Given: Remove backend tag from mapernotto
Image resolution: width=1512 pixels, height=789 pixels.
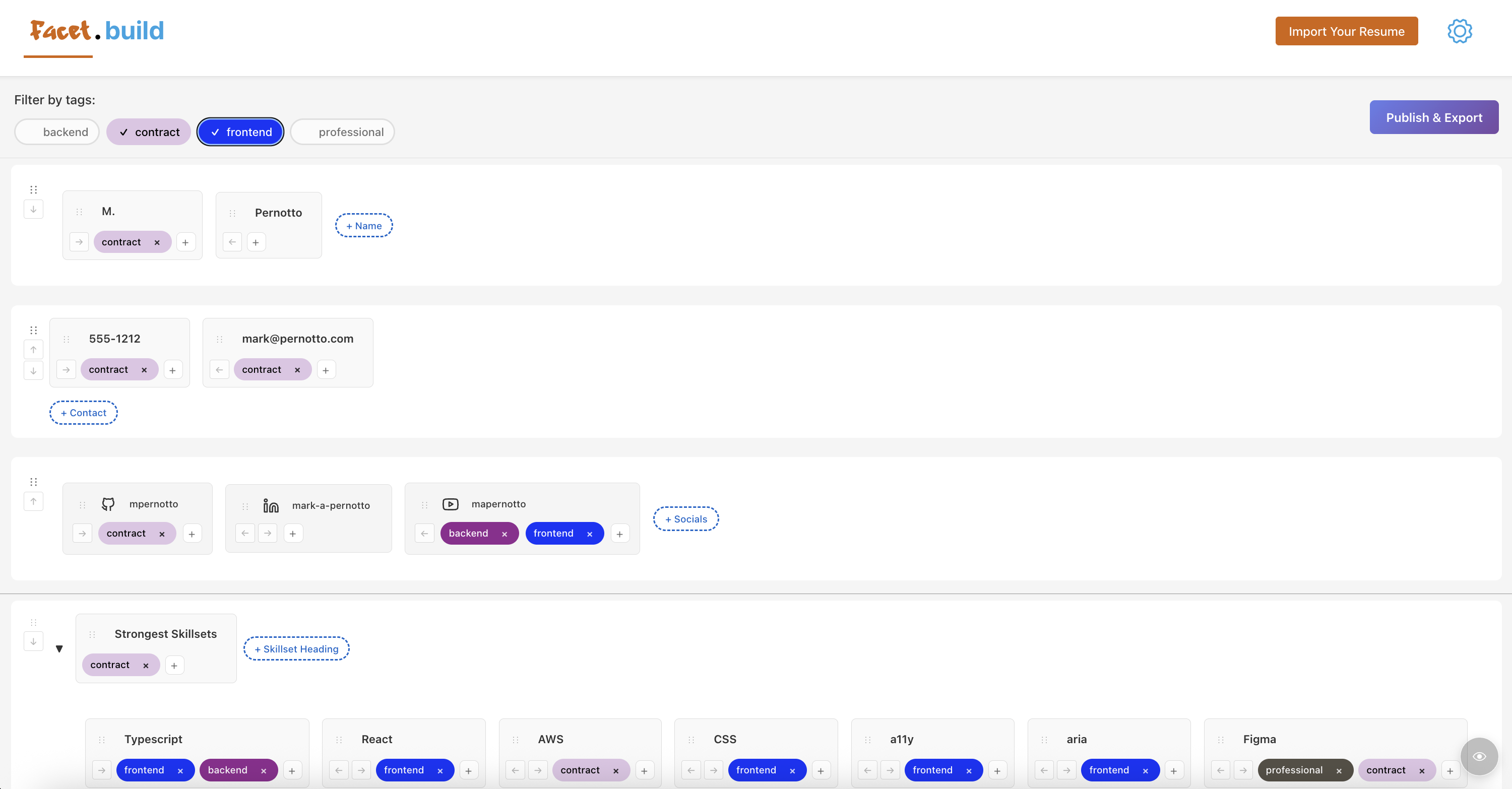Looking at the screenshot, I should click(504, 534).
